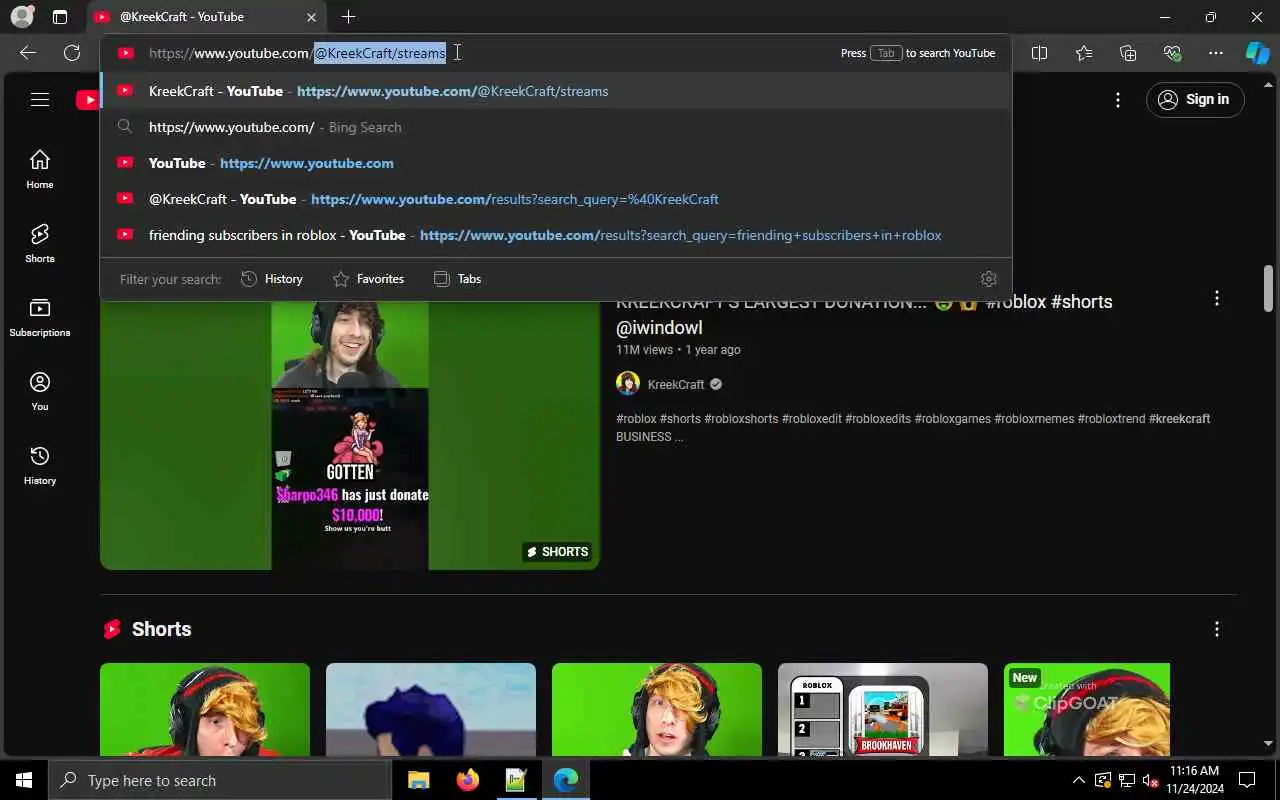Click the taskbar search box
Viewport: 1280px width, 800px height.
(220, 780)
